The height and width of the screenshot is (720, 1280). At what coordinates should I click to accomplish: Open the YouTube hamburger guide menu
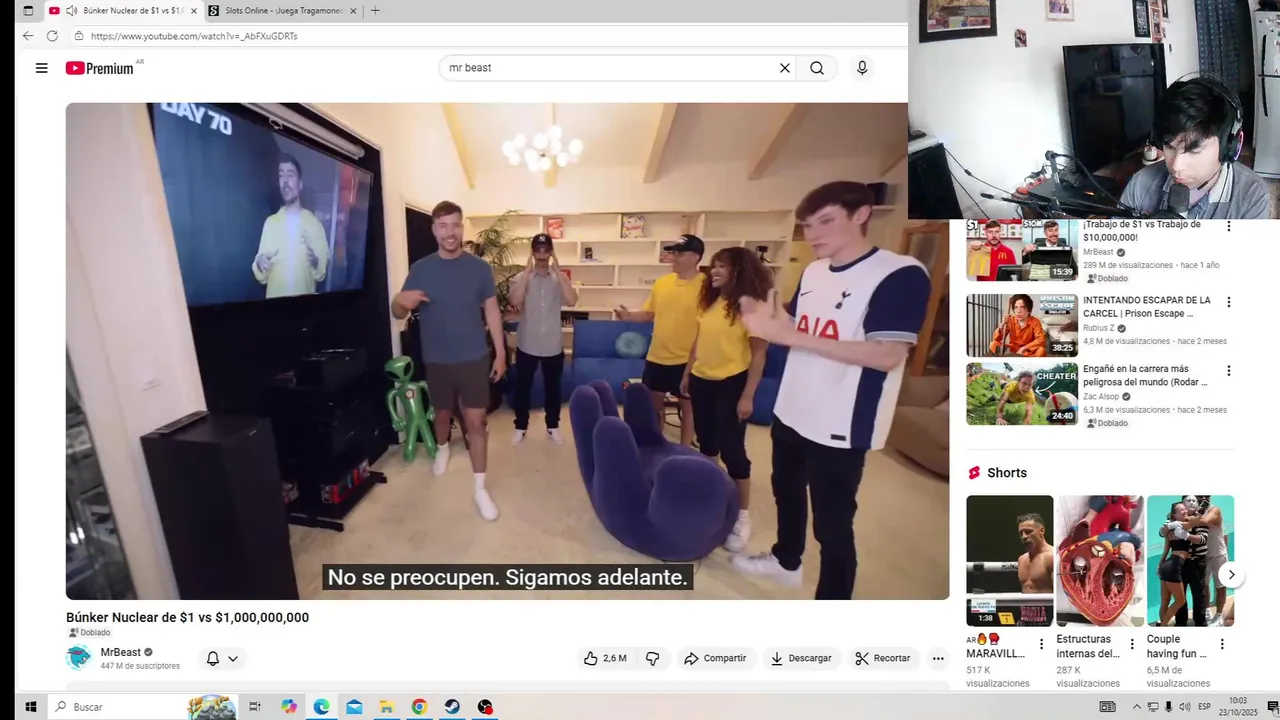41,68
